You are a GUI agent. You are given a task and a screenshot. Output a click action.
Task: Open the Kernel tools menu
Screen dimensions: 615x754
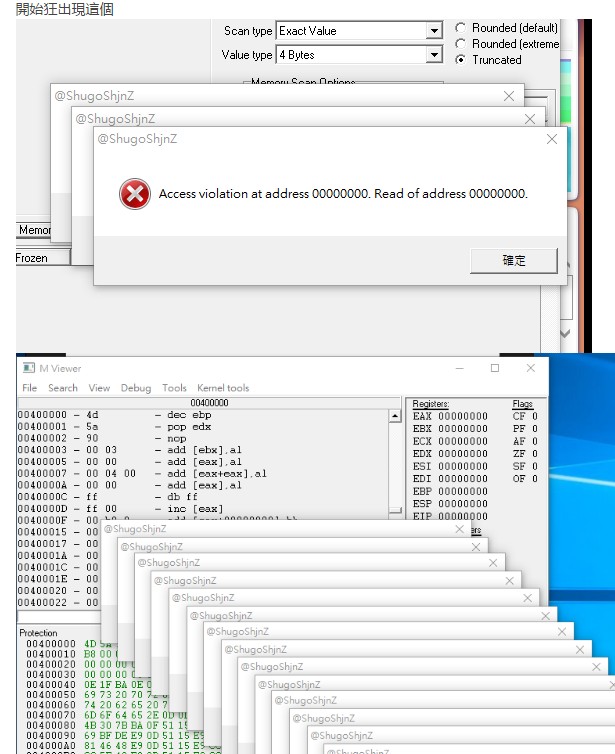click(223, 388)
